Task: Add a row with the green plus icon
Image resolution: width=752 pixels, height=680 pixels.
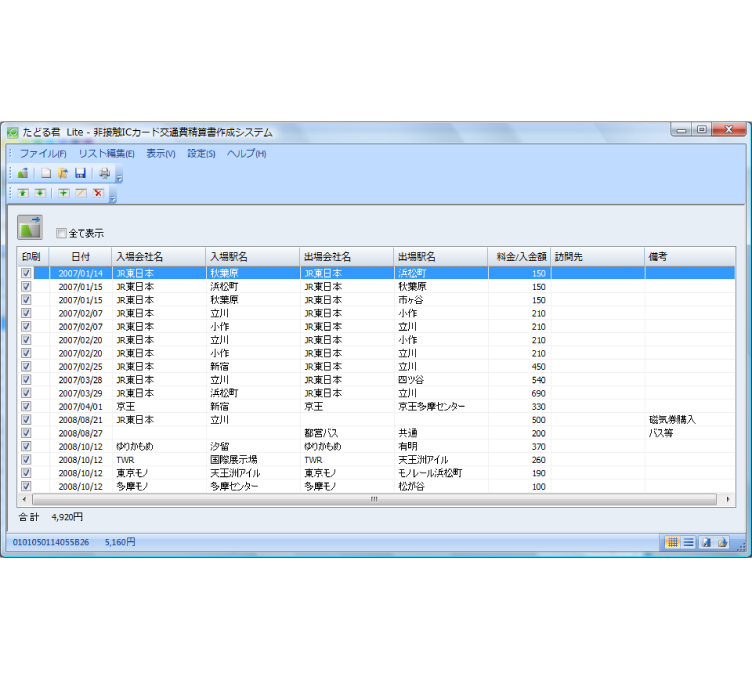Action: tap(63, 193)
